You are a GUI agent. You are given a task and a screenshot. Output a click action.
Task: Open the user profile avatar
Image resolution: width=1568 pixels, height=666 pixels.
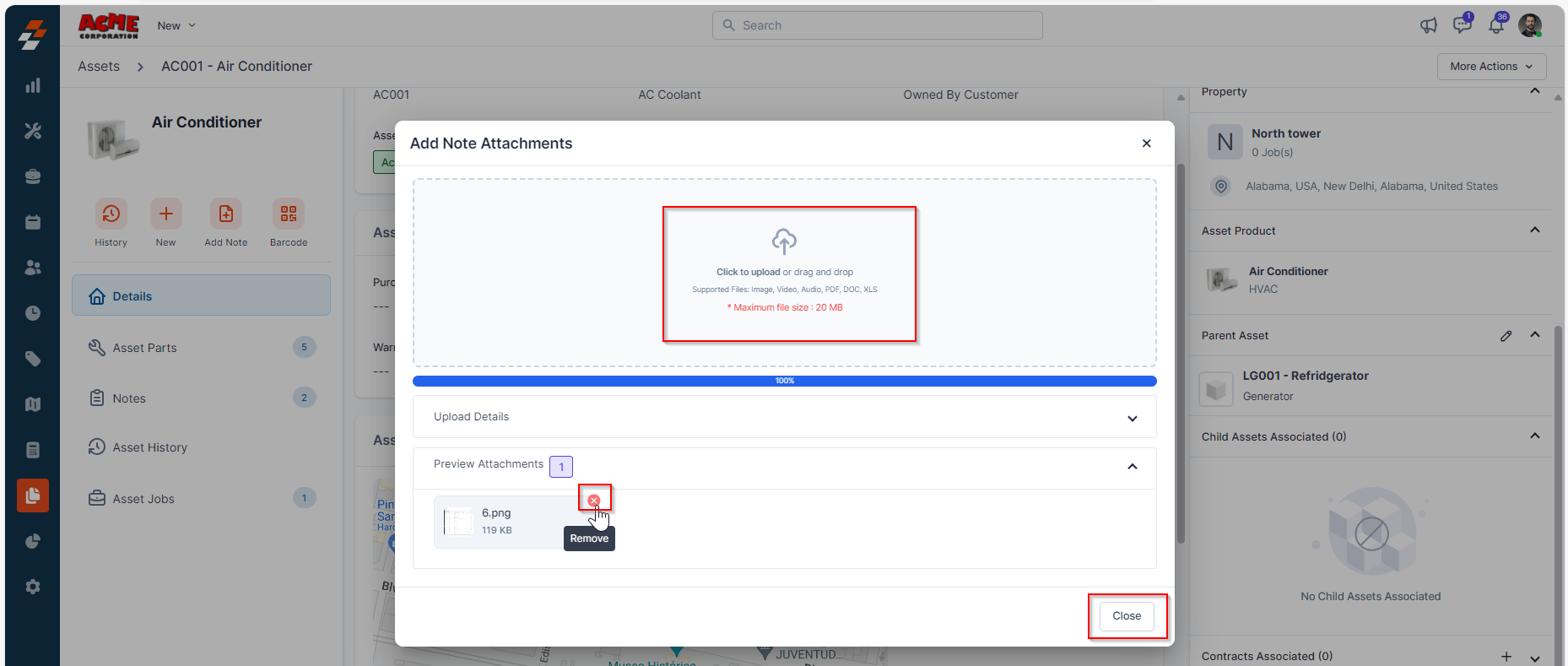[1530, 25]
